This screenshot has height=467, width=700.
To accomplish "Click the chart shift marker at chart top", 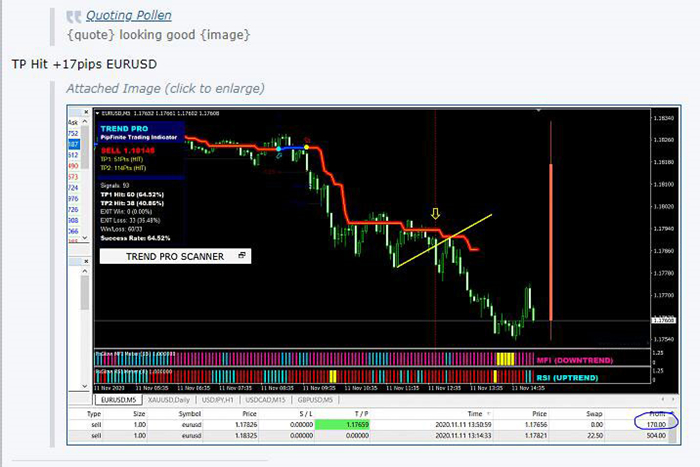I will tap(539, 110).
